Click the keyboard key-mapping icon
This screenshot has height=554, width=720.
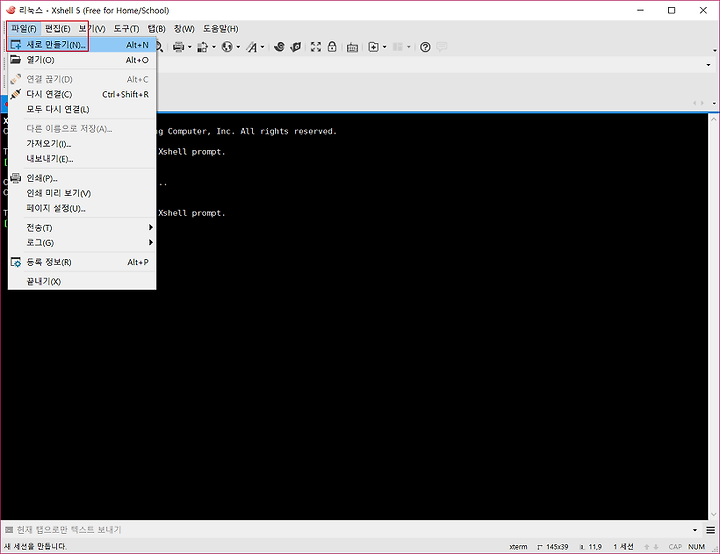point(352,47)
